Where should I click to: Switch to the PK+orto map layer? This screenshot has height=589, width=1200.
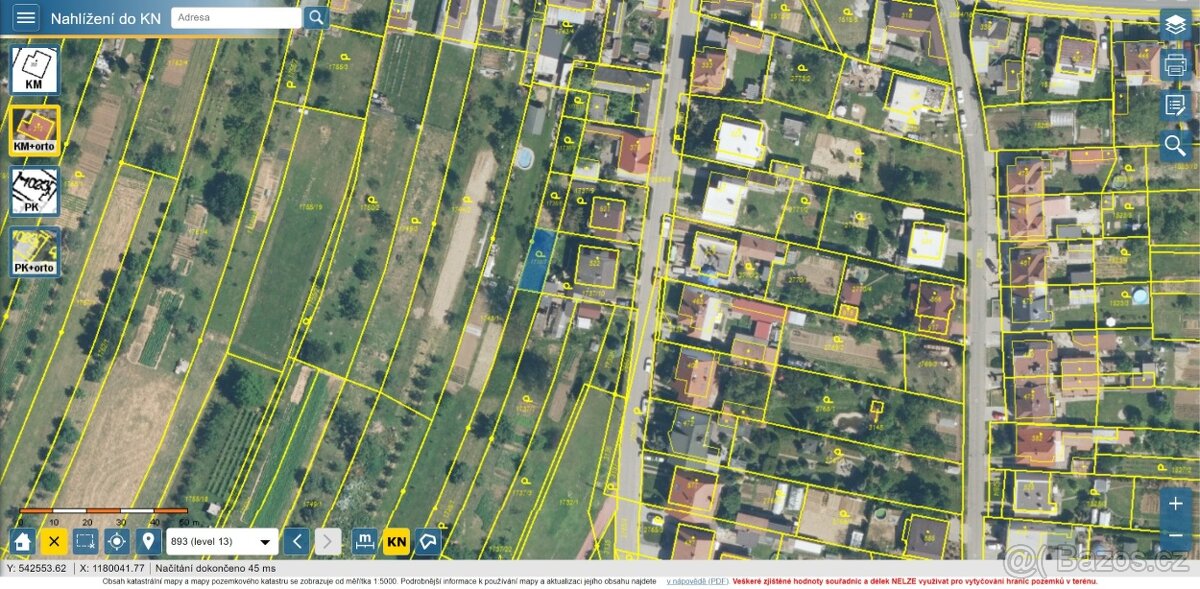35,252
